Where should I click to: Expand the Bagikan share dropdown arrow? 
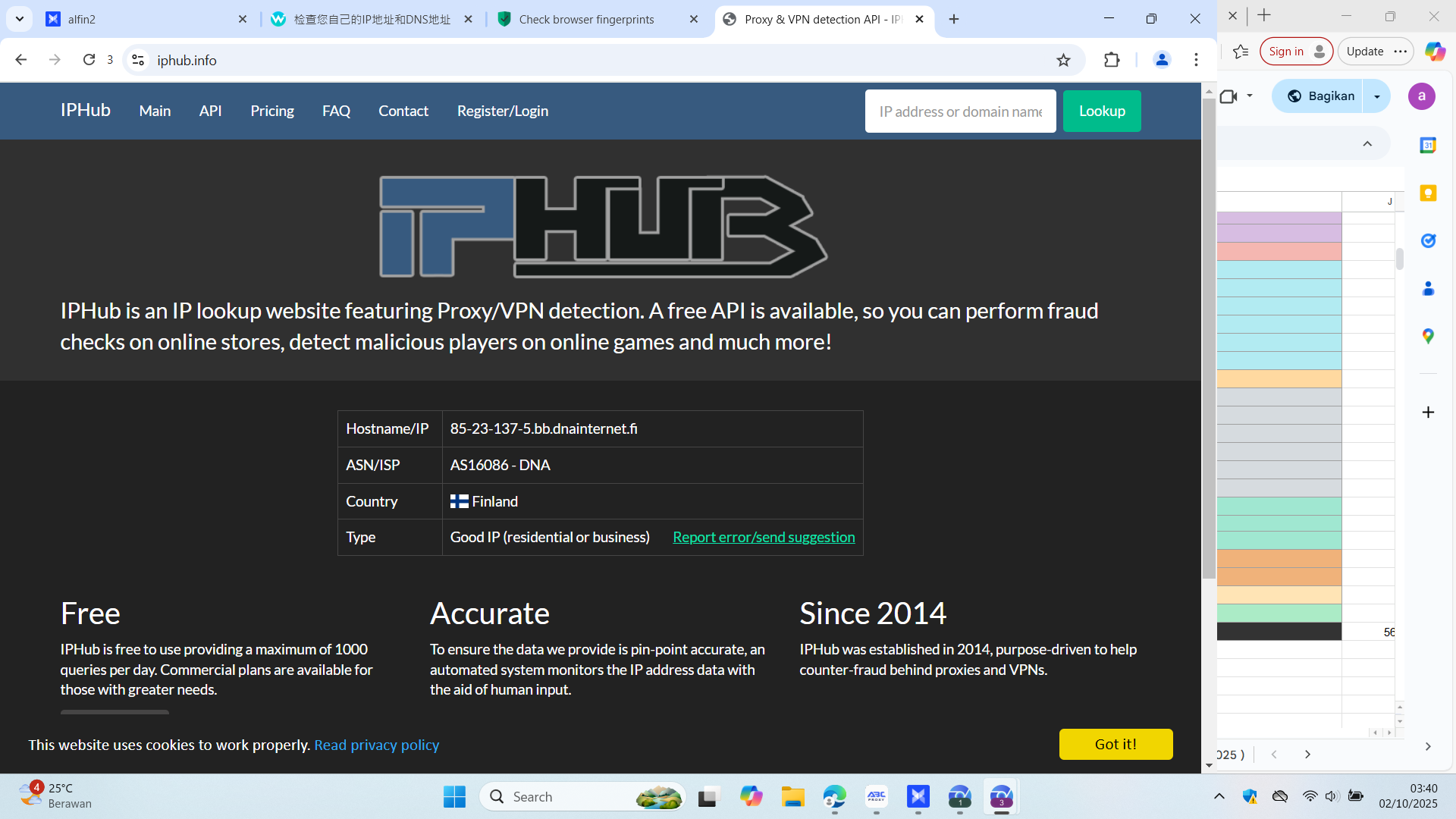point(1377,96)
